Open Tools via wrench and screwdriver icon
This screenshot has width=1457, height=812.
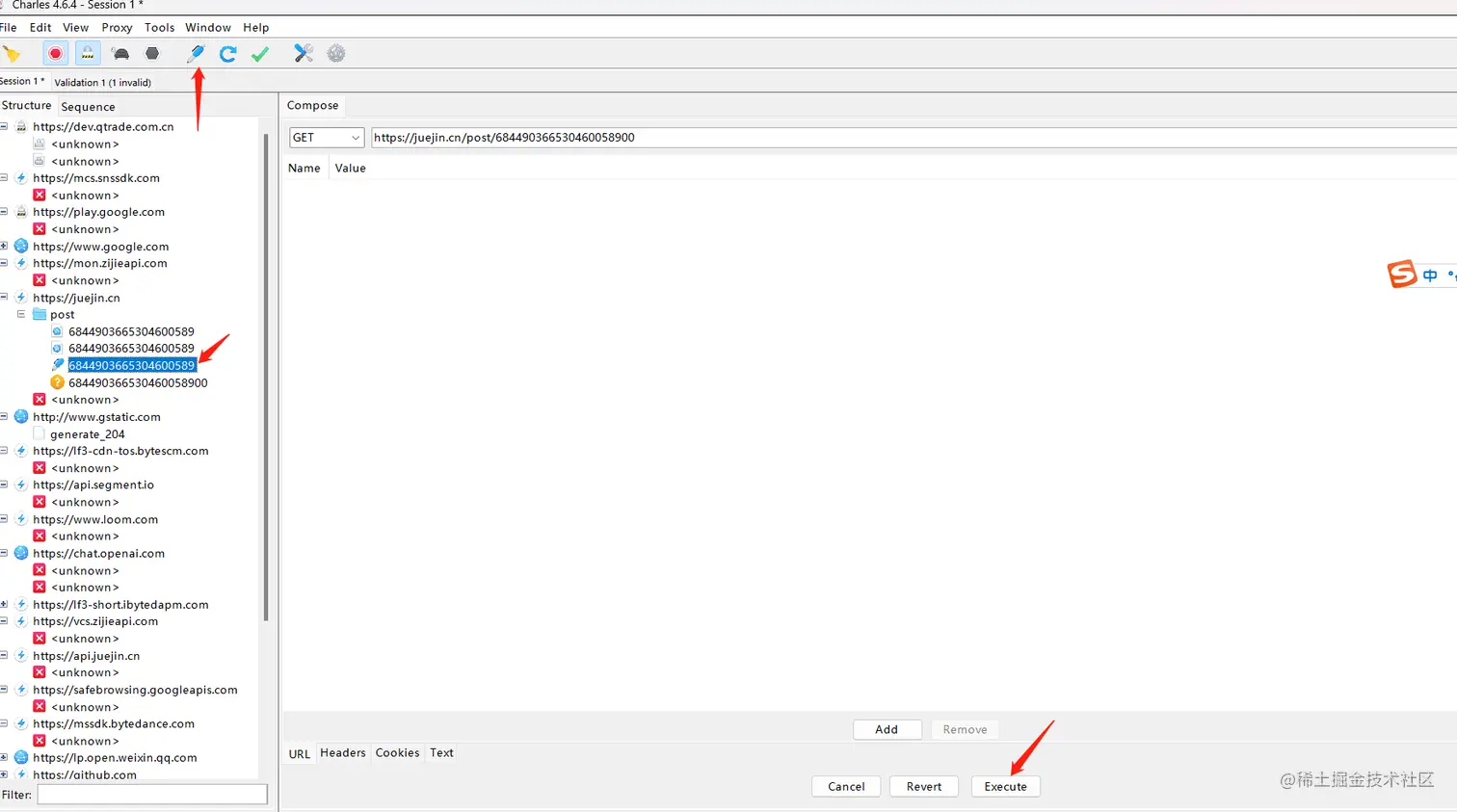pos(304,54)
